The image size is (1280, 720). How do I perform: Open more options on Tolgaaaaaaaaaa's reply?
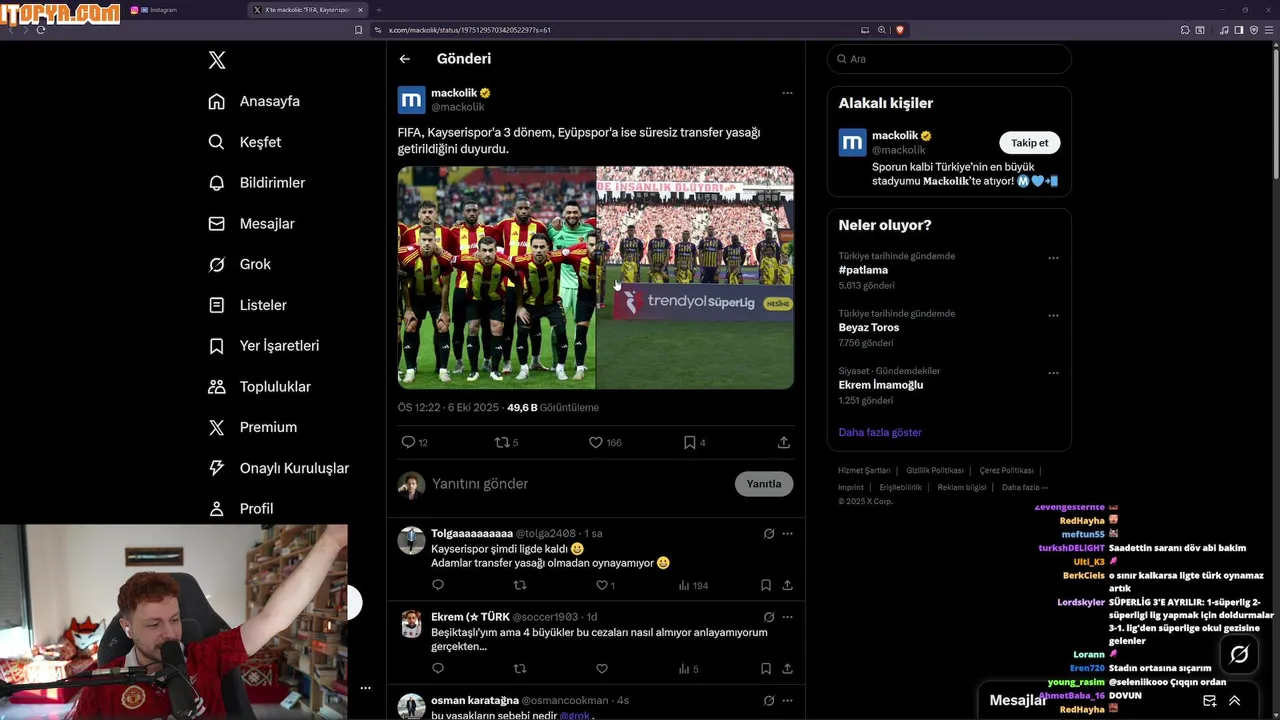[787, 534]
